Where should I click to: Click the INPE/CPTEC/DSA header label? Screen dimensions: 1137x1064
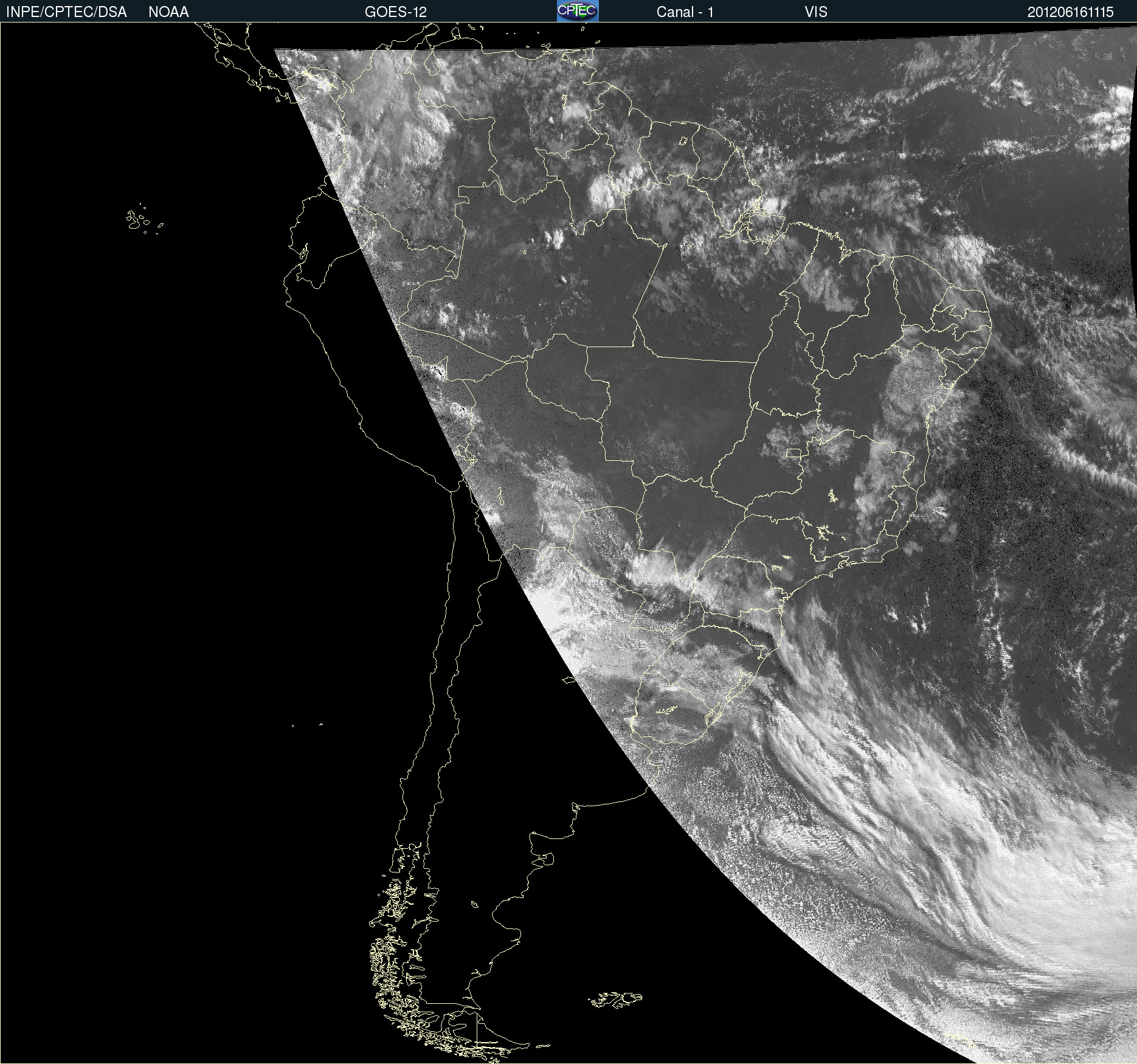click(x=66, y=12)
